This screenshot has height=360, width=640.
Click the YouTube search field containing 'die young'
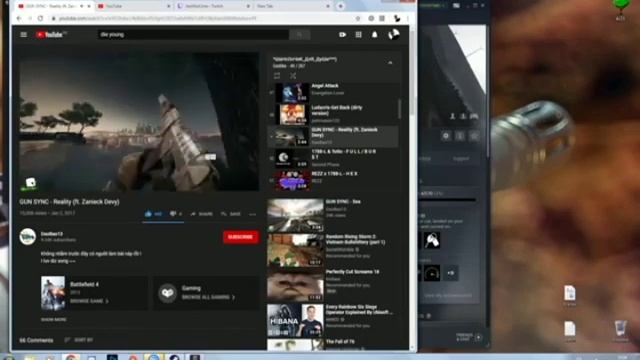click(x=193, y=35)
